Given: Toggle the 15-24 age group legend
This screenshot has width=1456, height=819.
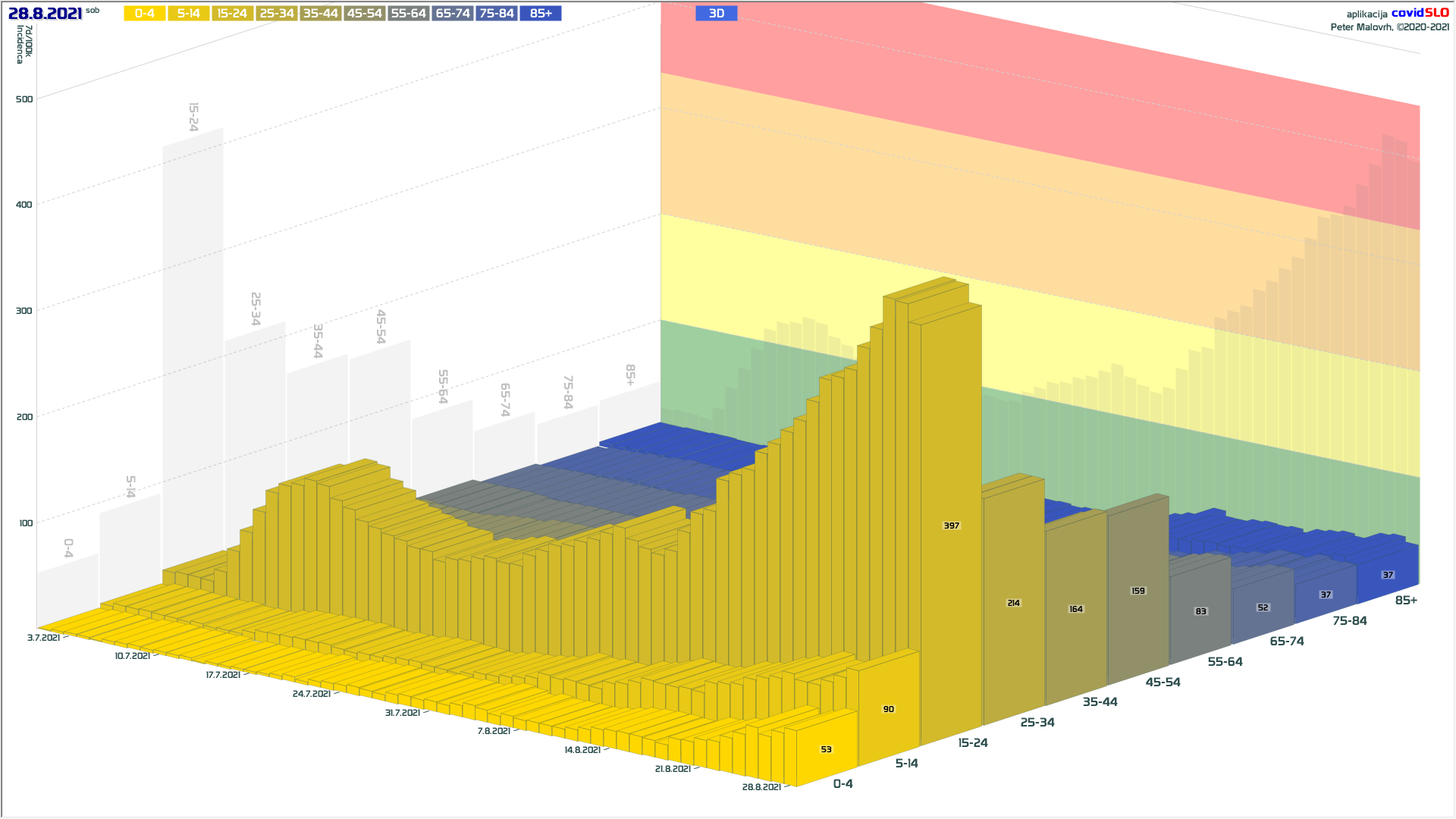Looking at the screenshot, I should (x=232, y=14).
